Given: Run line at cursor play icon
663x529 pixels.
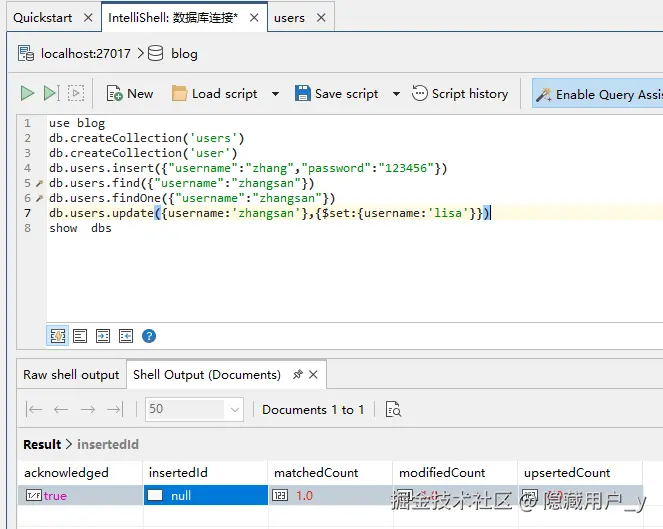Looking at the screenshot, I should pos(52,93).
